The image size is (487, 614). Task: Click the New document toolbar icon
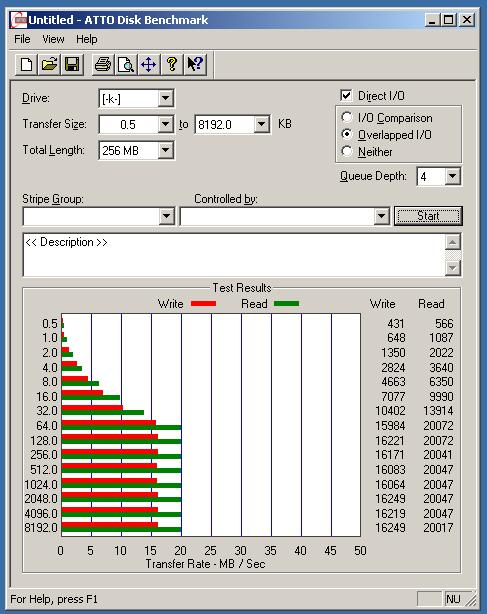coord(26,64)
